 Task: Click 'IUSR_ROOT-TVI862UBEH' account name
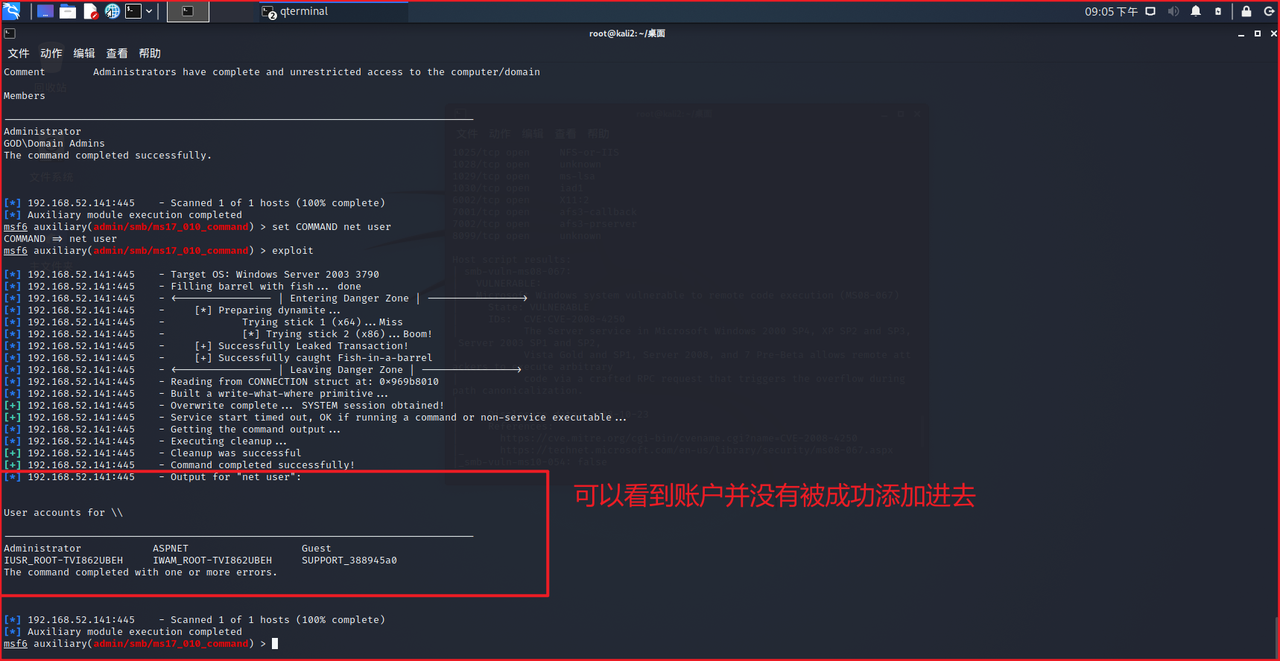pos(63,560)
